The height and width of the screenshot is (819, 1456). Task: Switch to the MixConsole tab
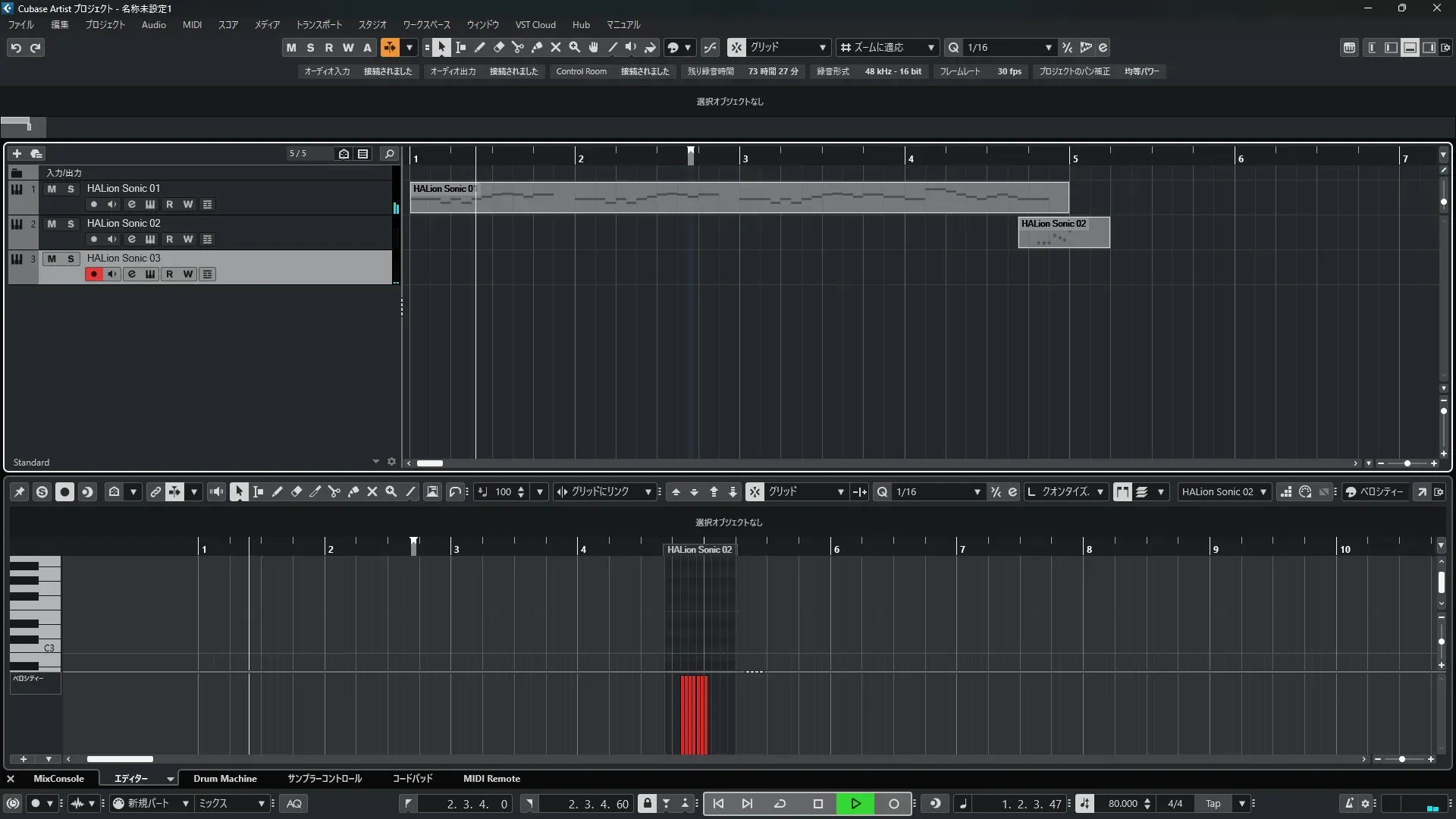coord(58,779)
